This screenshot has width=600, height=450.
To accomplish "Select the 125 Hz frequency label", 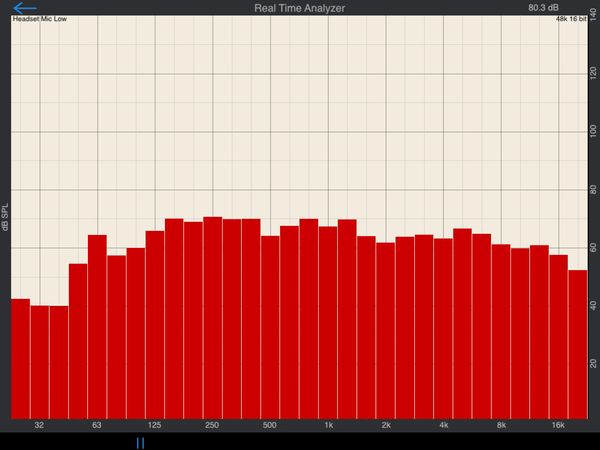I will click(x=154, y=426).
